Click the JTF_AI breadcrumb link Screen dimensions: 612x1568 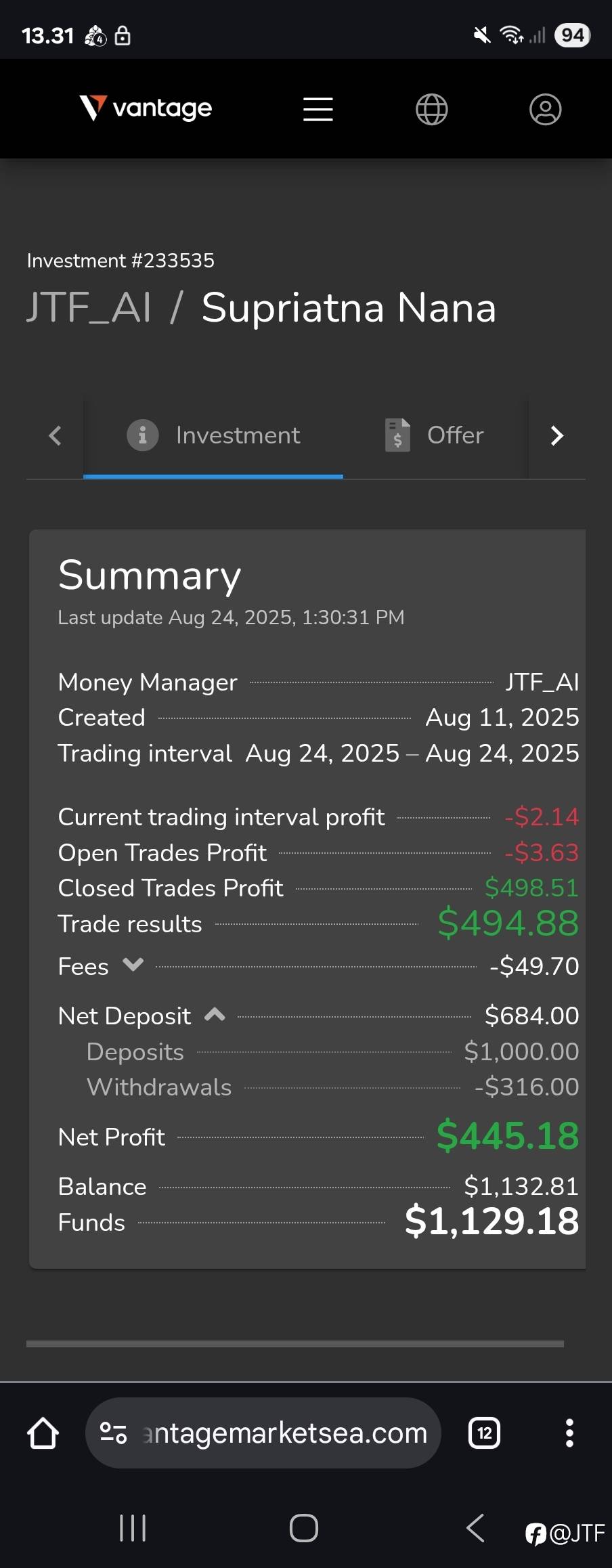pyautogui.click(x=89, y=307)
